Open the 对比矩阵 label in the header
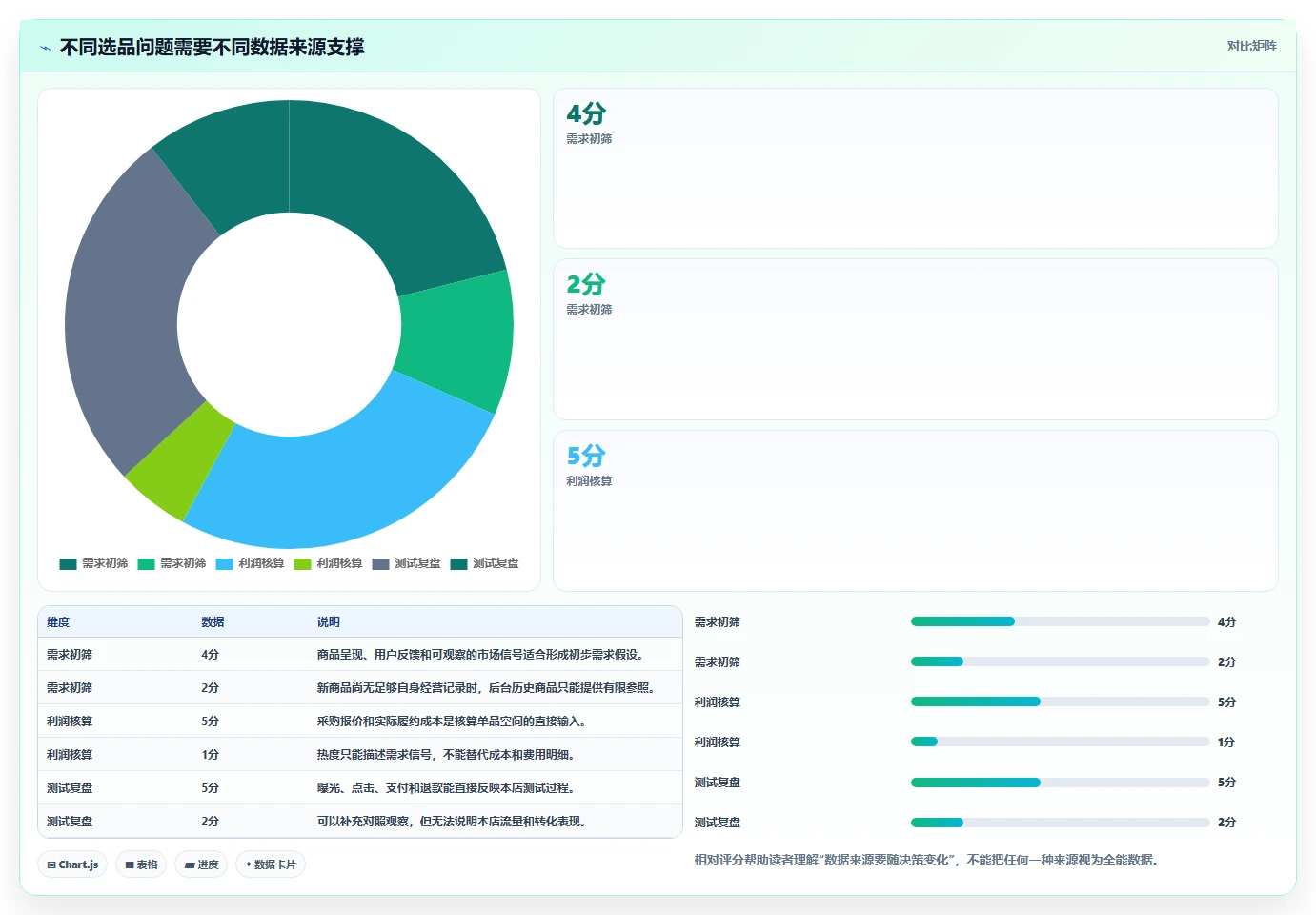 (1251, 46)
